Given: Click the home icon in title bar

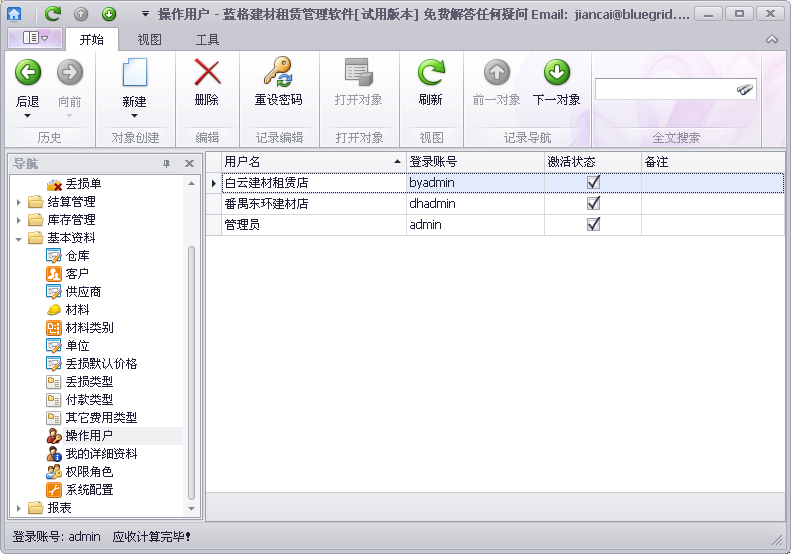Looking at the screenshot, I should click(x=15, y=14).
